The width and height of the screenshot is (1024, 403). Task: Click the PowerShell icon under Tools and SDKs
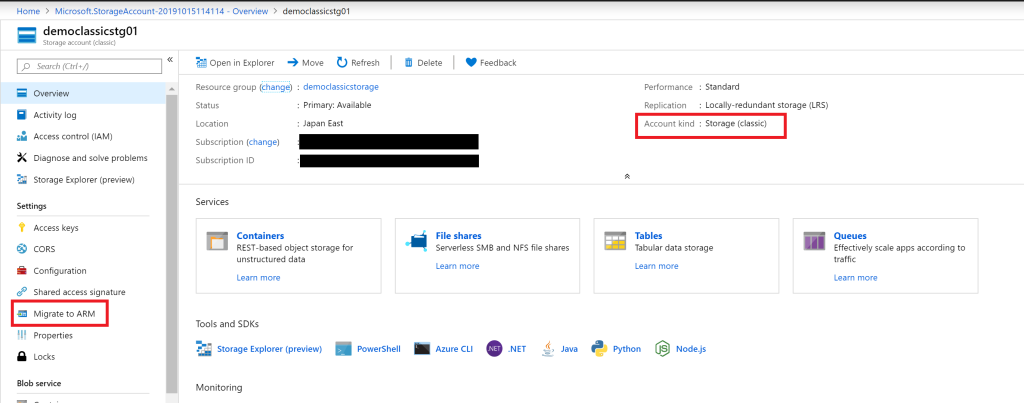[344, 349]
